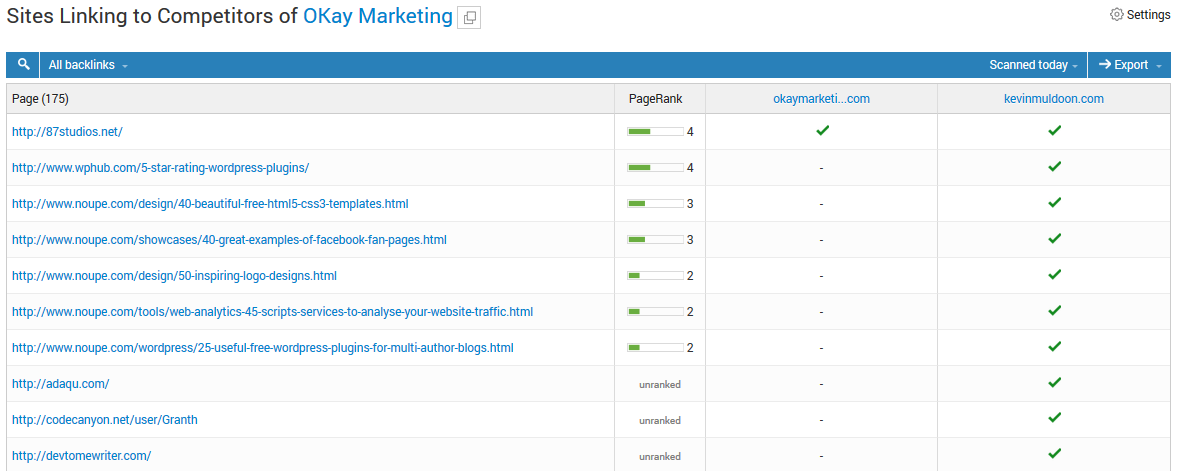Open noupe 50-inspiring-logo-designs link
Viewport: 1179px width, 471px height.
click(x=174, y=276)
